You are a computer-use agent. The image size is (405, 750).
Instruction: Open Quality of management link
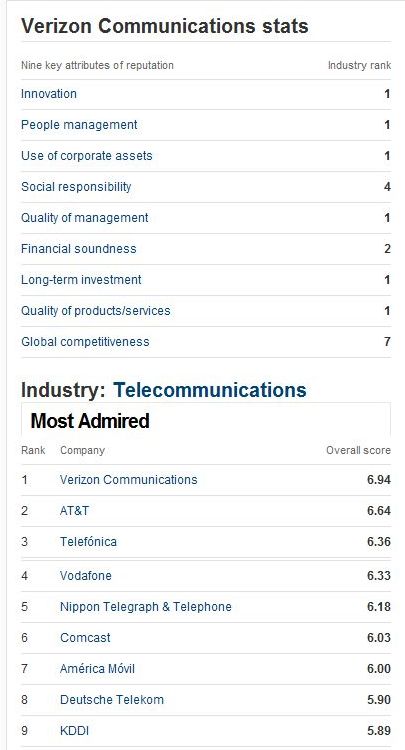tap(85, 218)
